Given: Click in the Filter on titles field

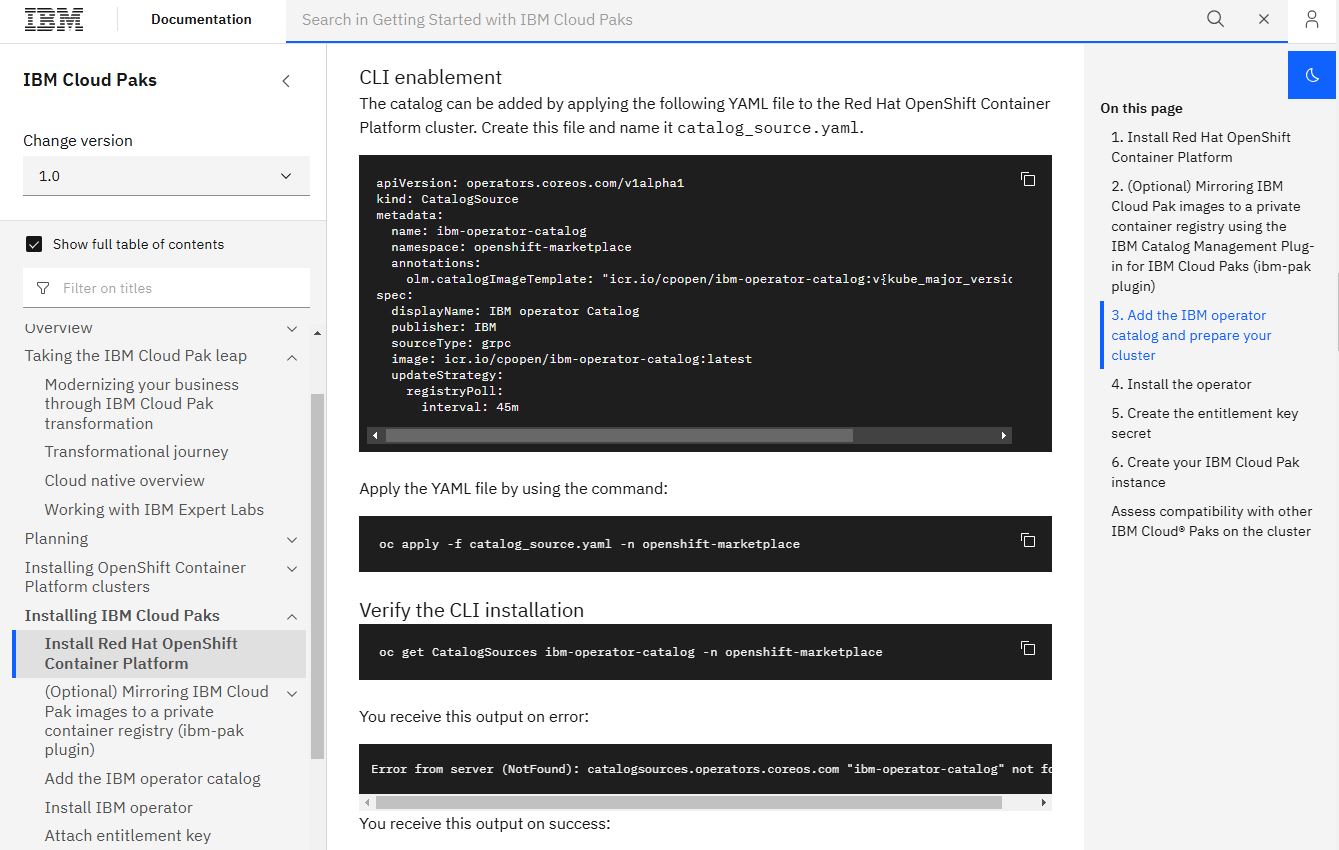Looking at the screenshot, I should point(166,288).
